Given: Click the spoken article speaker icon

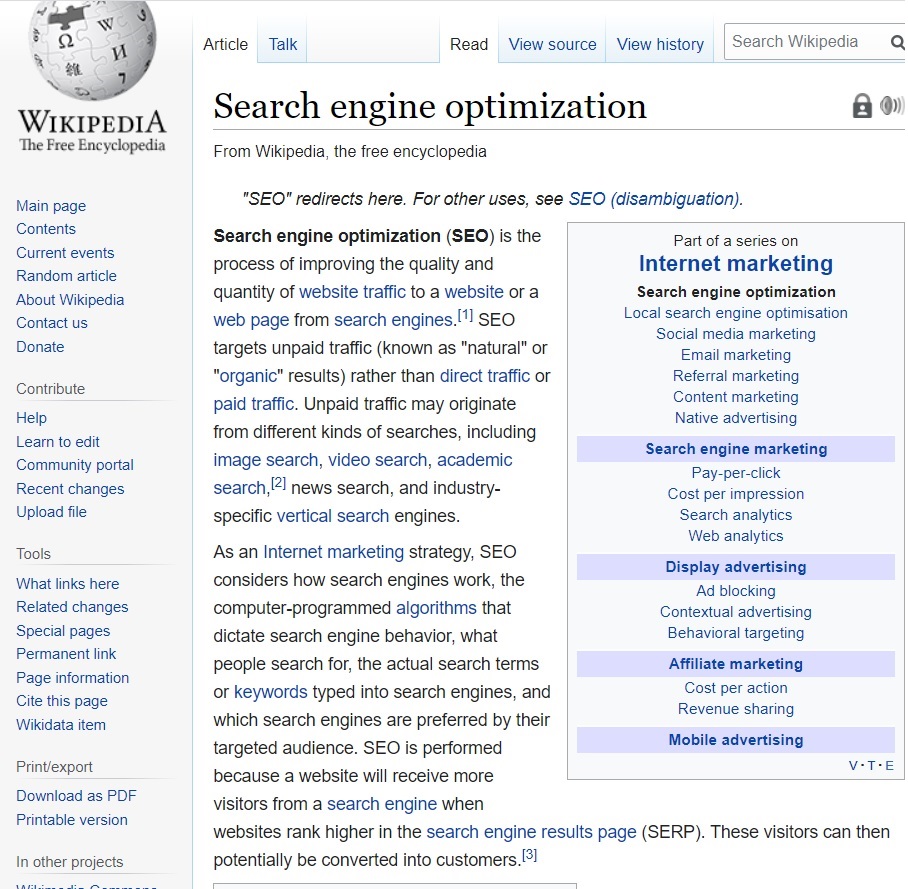Looking at the screenshot, I should pyautogui.click(x=891, y=106).
